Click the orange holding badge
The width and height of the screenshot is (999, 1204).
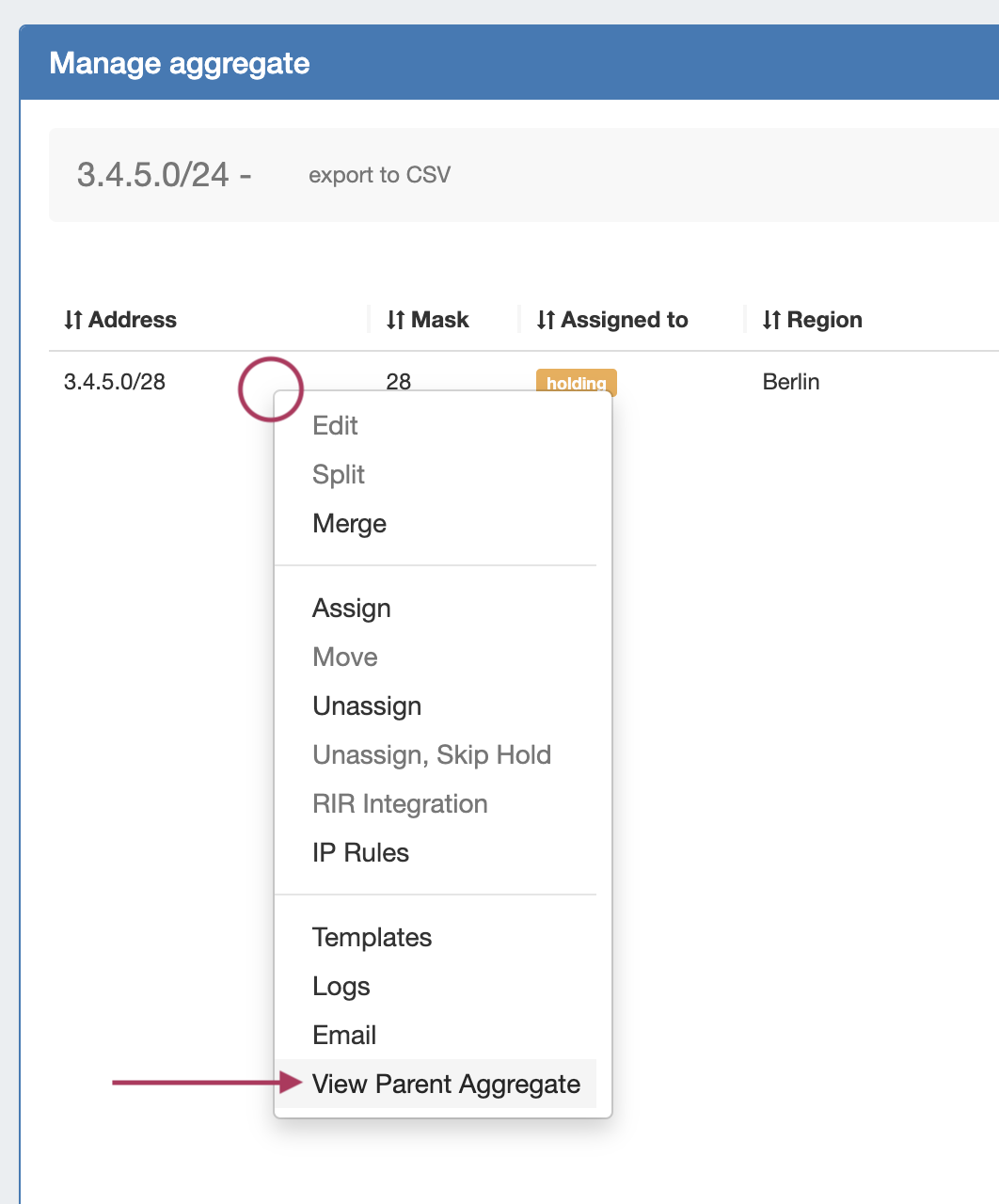point(576,382)
